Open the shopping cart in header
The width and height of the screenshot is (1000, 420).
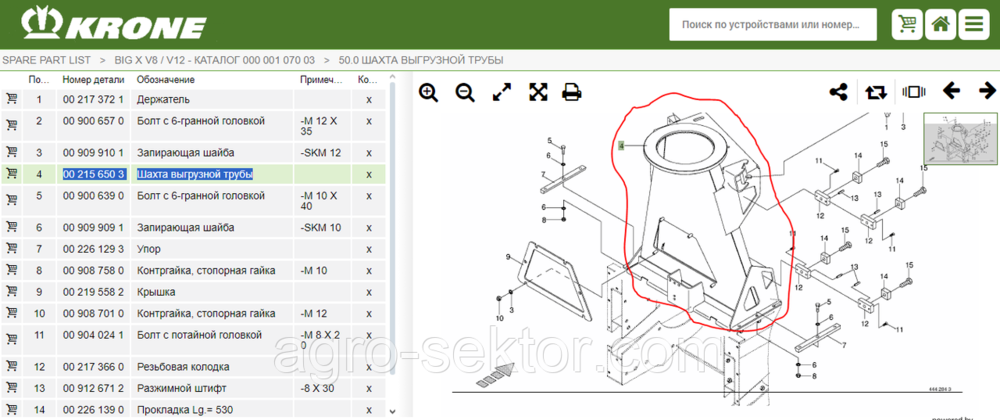(x=907, y=25)
